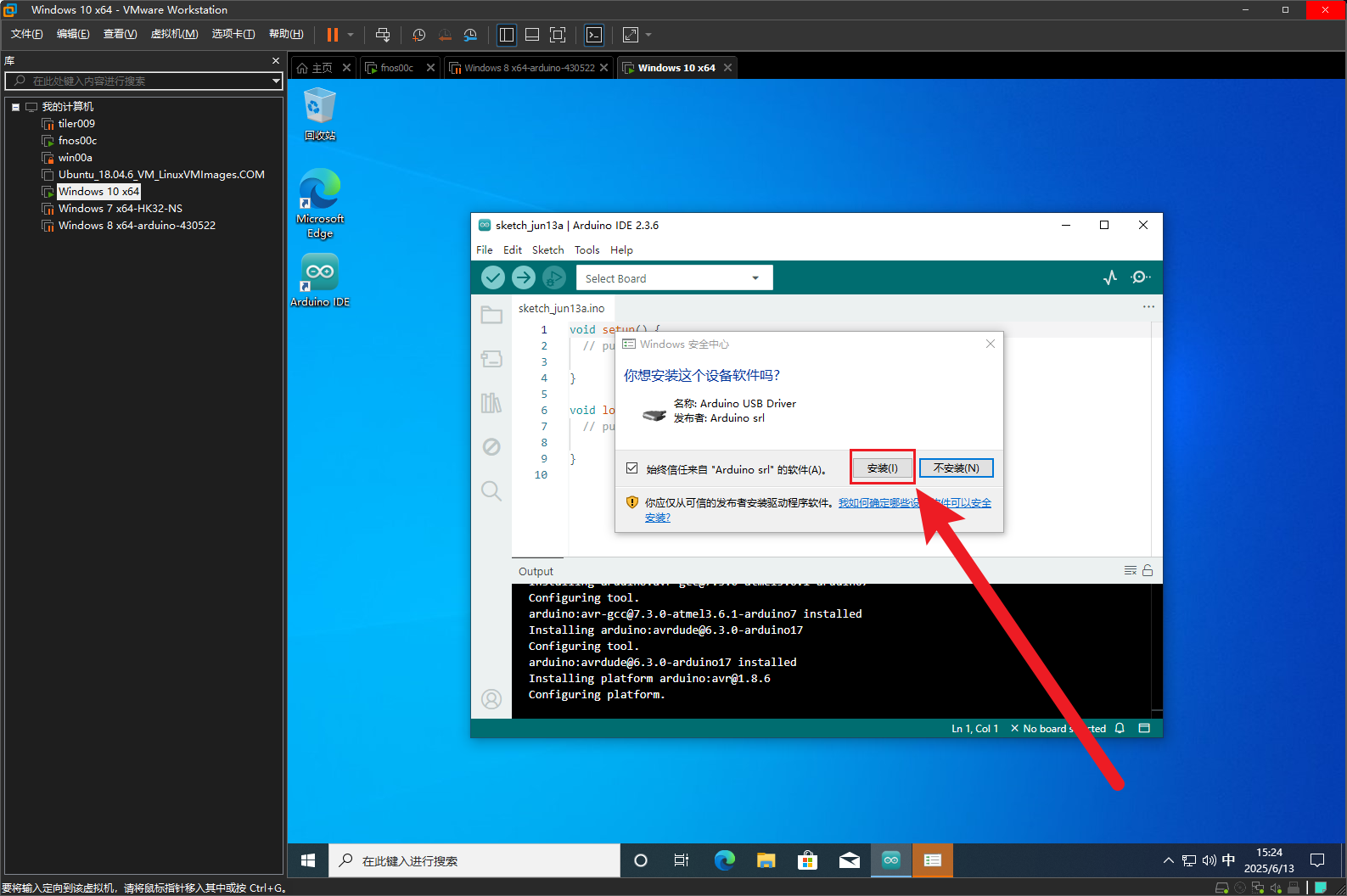
Task: Open the Arduino Help menu
Action: coord(621,250)
